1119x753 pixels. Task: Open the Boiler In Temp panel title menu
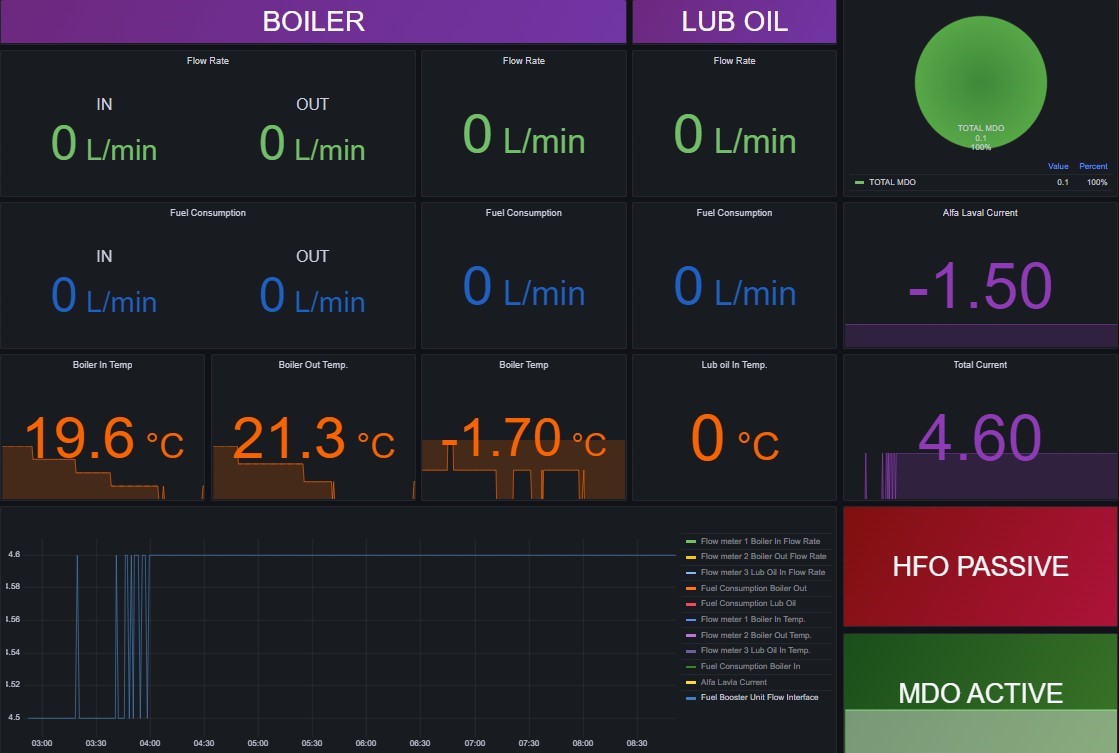pyautogui.click(x=102, y=365)
